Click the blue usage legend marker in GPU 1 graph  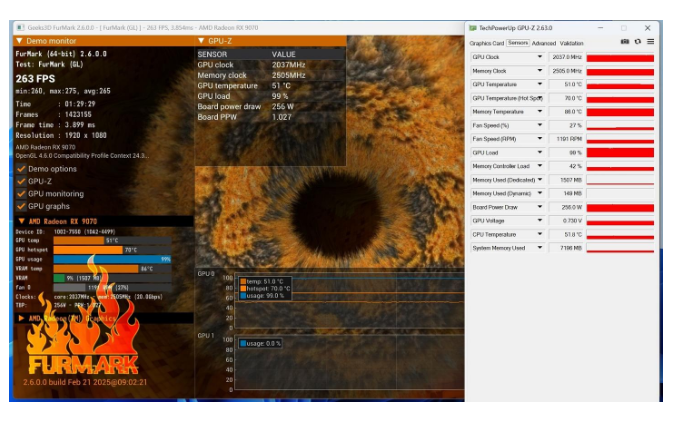click(x=242, y=343)
